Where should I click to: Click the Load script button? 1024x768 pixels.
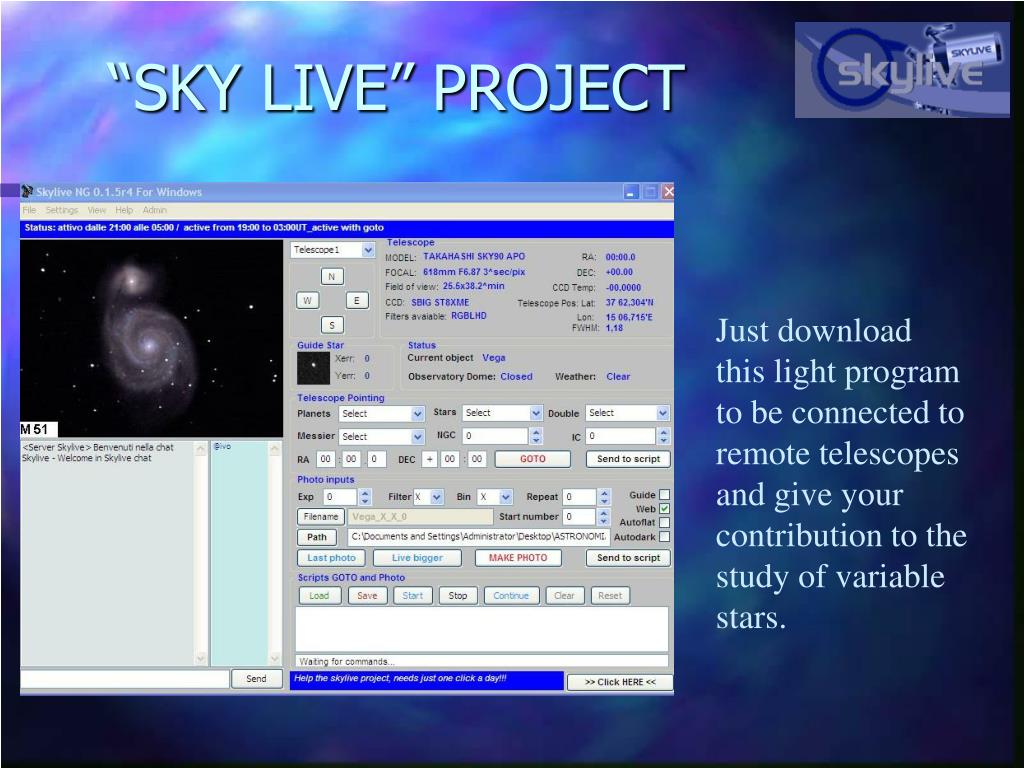pos(319,596)
